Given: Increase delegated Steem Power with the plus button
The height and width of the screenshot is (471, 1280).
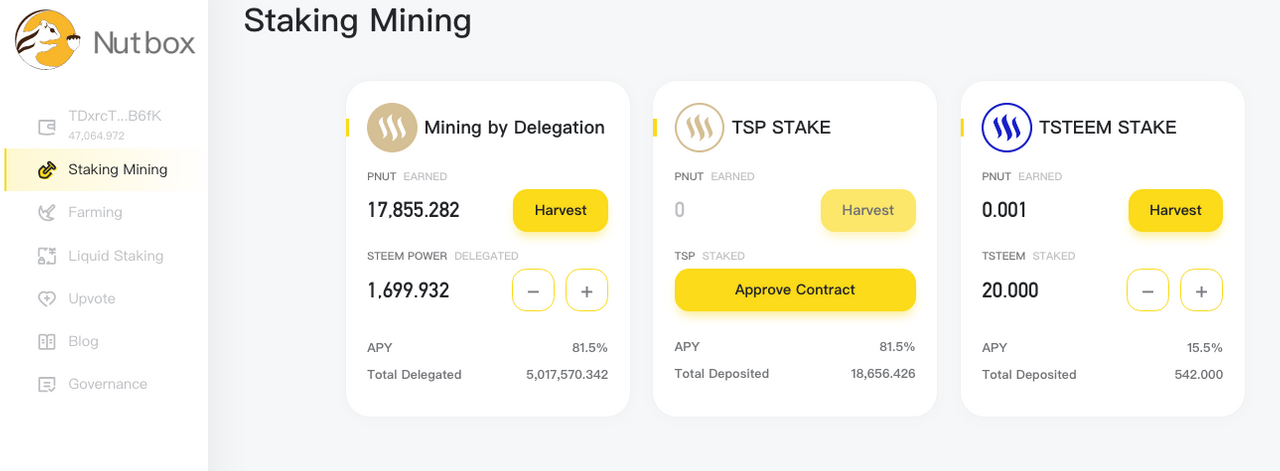Looking at the screenshot, I should click(587, 291).
